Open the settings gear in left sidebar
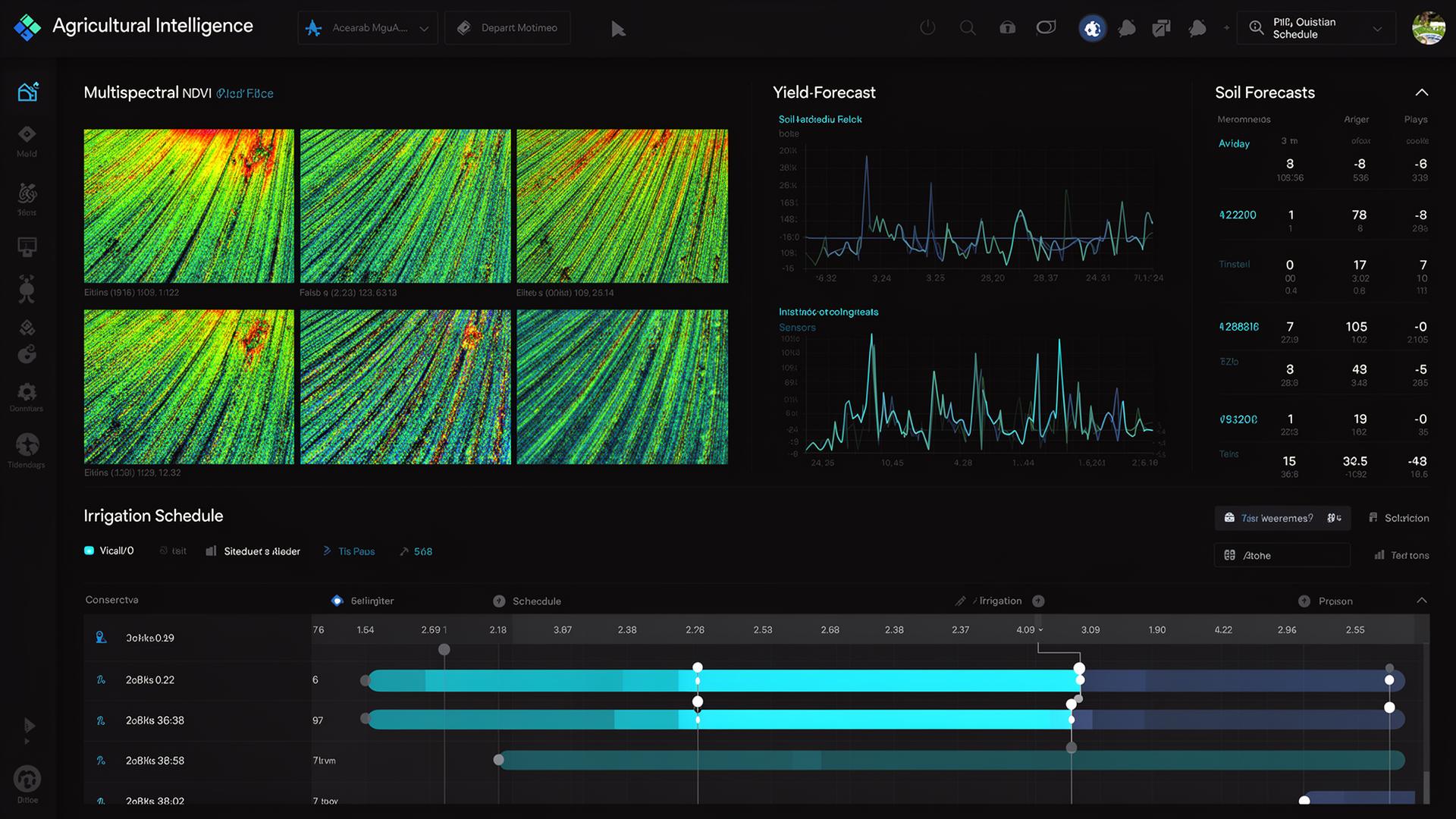Screen dimensions: 1456x819 [x=27, y=392]
